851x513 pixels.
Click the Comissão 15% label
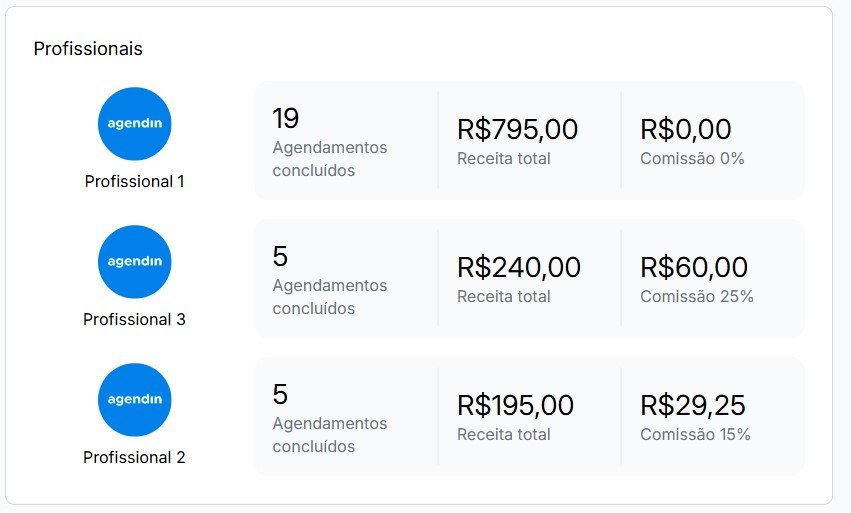click(x=695, y=434)
